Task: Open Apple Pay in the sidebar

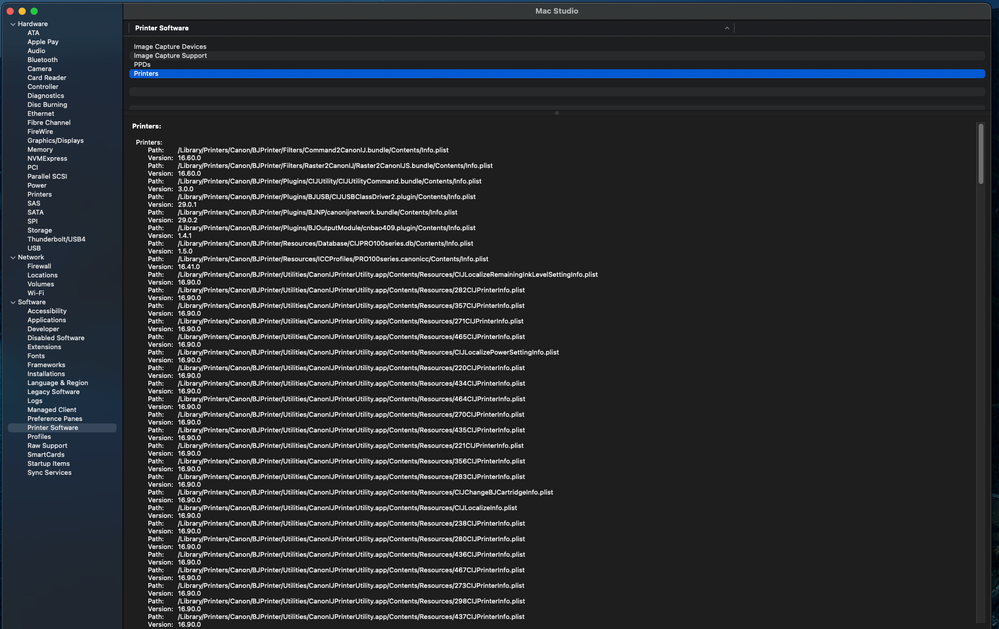Action: coord(43,42)
